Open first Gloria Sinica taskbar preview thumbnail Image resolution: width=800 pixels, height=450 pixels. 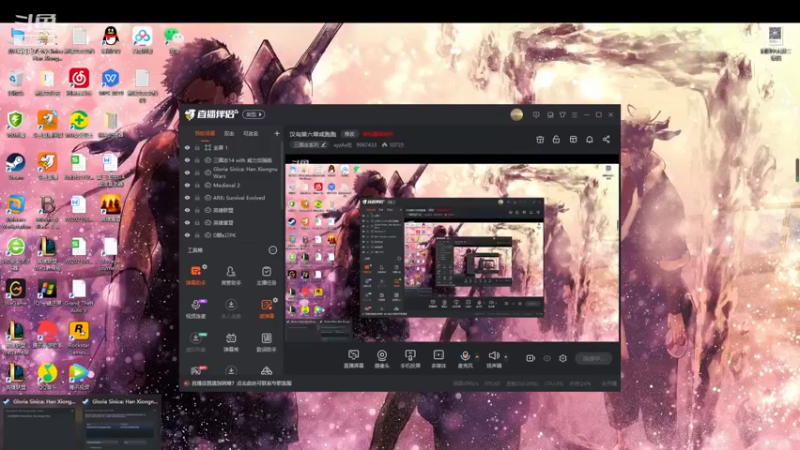tap(40, 423)
